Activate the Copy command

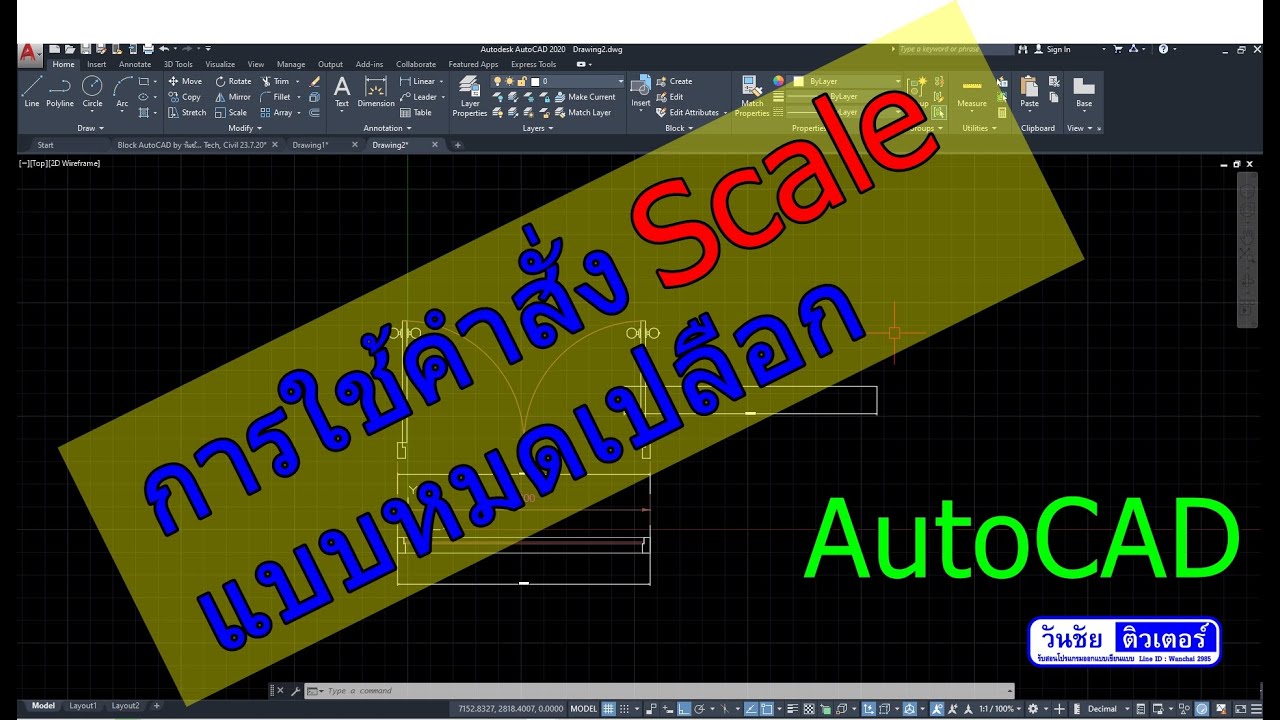(184, 97)
